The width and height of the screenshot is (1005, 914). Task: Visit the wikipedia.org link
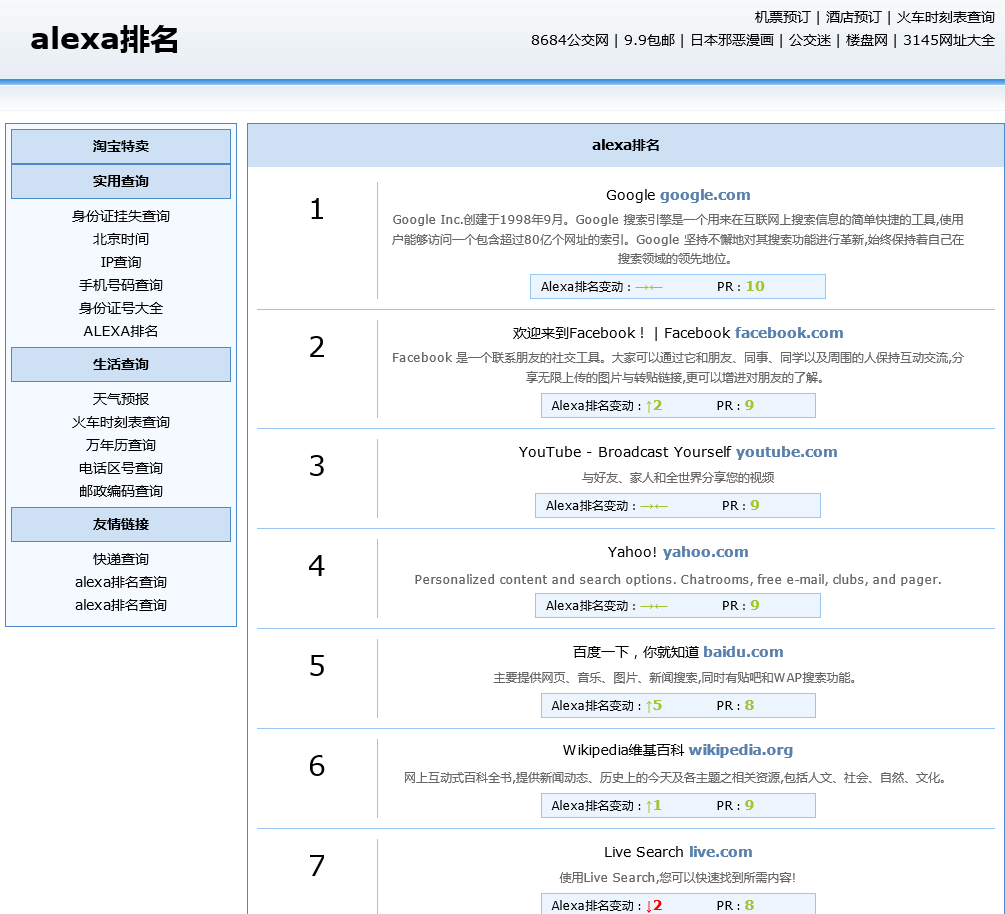(741, 750)
